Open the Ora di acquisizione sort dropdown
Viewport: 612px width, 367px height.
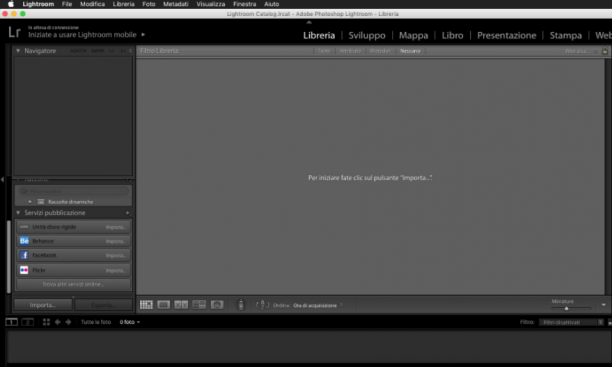(x=317, y=305)
